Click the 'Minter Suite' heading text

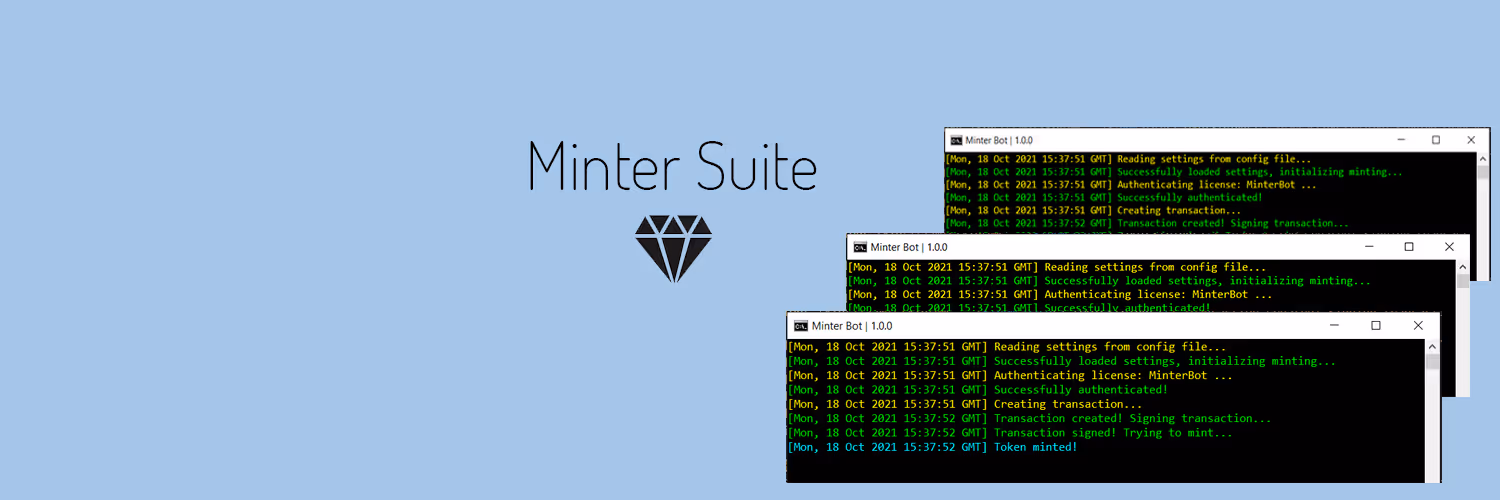[x=673, y=167]
